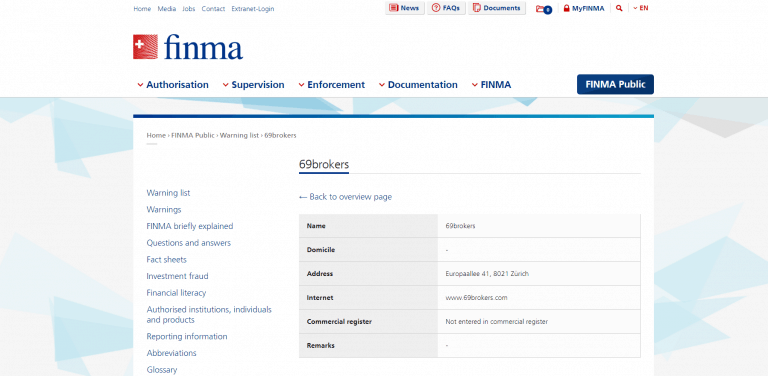The width and height of the screenshot is (768, 376).
Task: Open Extranet-Login link
Action: pyautogui.click(x=253, y=9)
